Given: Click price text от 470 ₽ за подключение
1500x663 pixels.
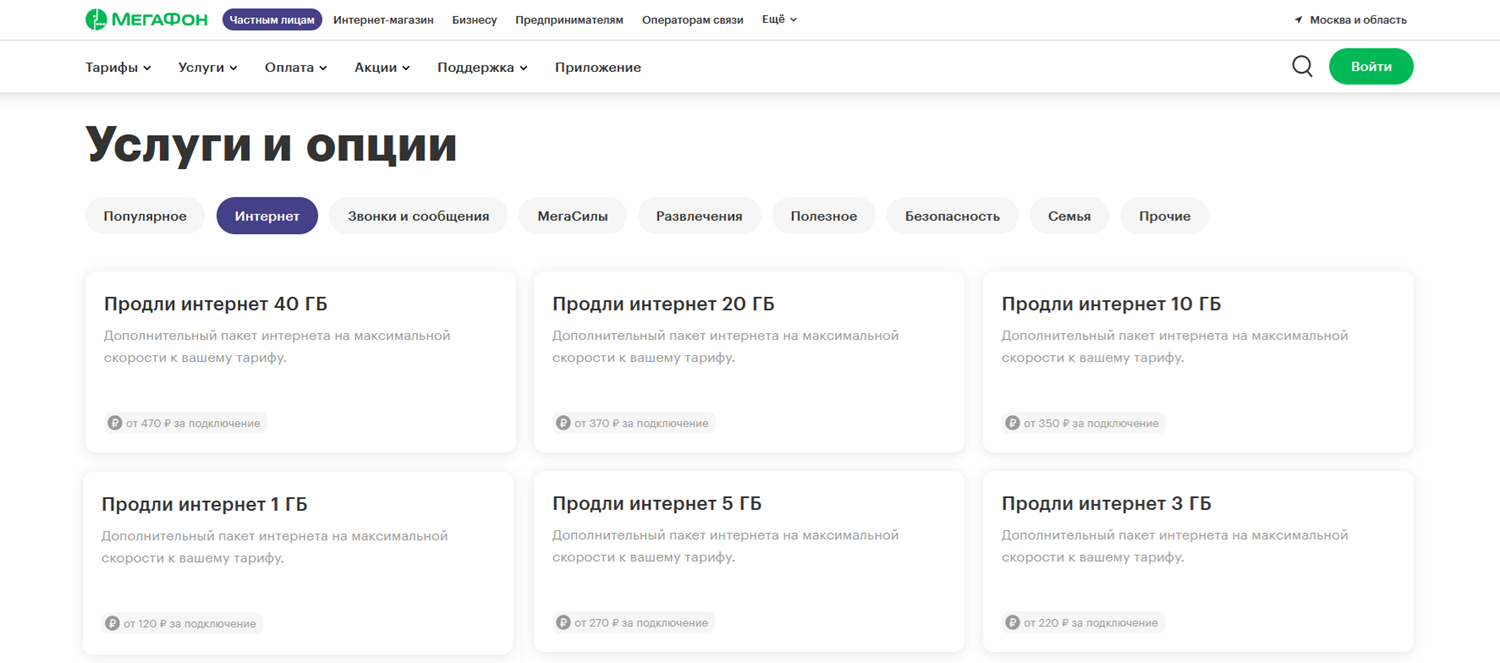Looking at the screenshot, I should 193,423.
